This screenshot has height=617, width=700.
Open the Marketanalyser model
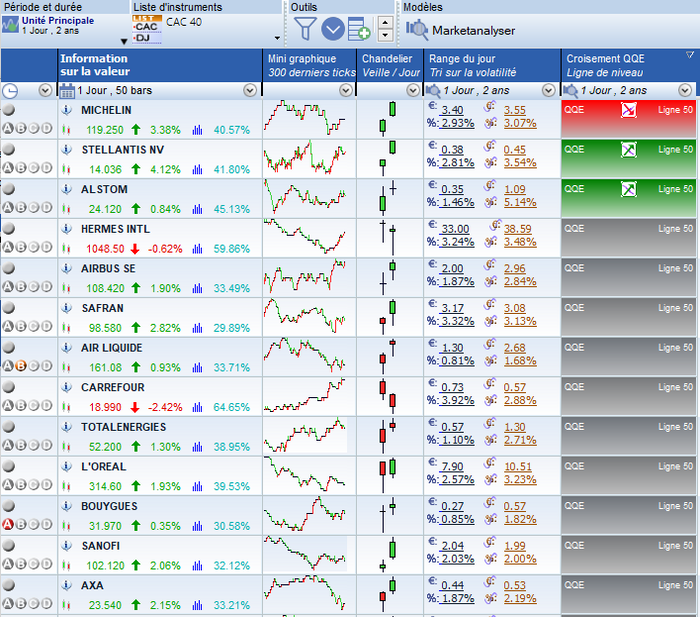(x=460, y=30)
